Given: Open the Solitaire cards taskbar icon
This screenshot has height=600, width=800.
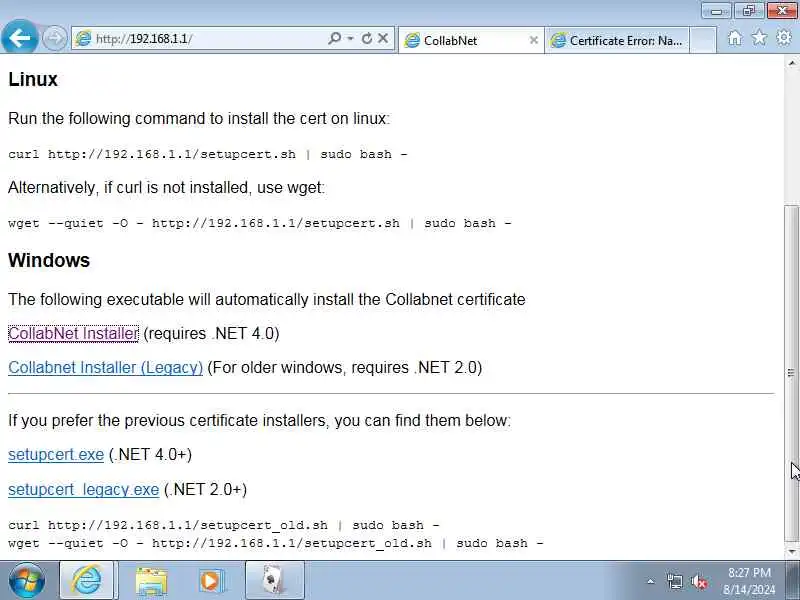Looking at the screenshot, I should click(274, 581).
